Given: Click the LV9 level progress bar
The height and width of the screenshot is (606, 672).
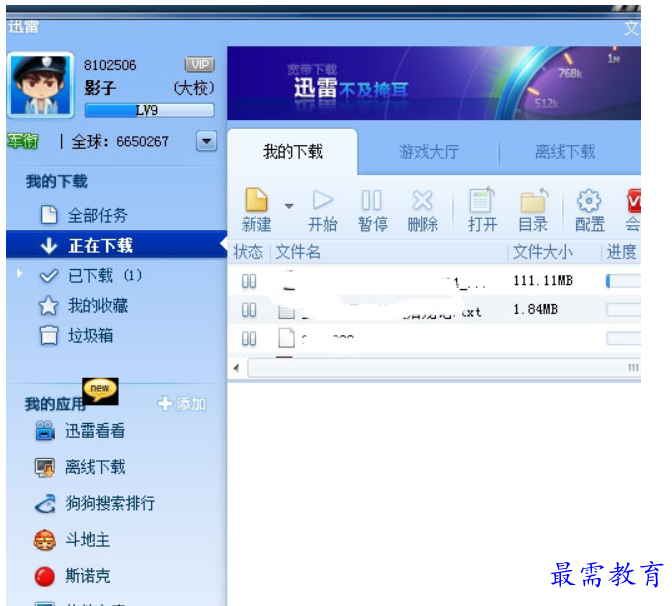Looking at the screenshot, I should (x=150, y=111).
